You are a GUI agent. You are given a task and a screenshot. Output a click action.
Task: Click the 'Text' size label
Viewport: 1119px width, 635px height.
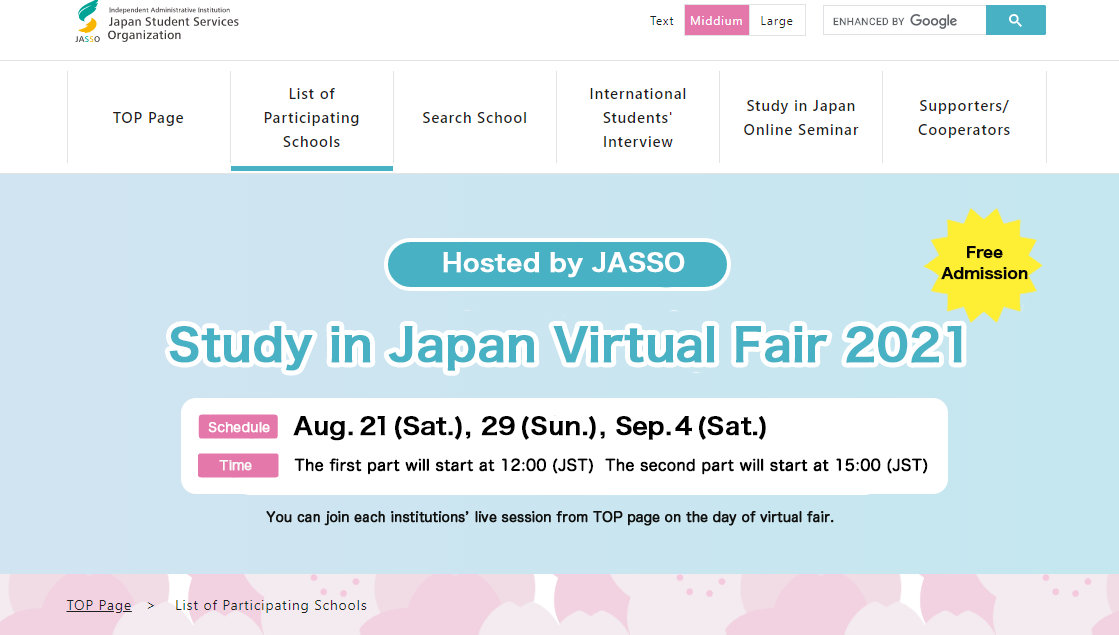point(662,21)
